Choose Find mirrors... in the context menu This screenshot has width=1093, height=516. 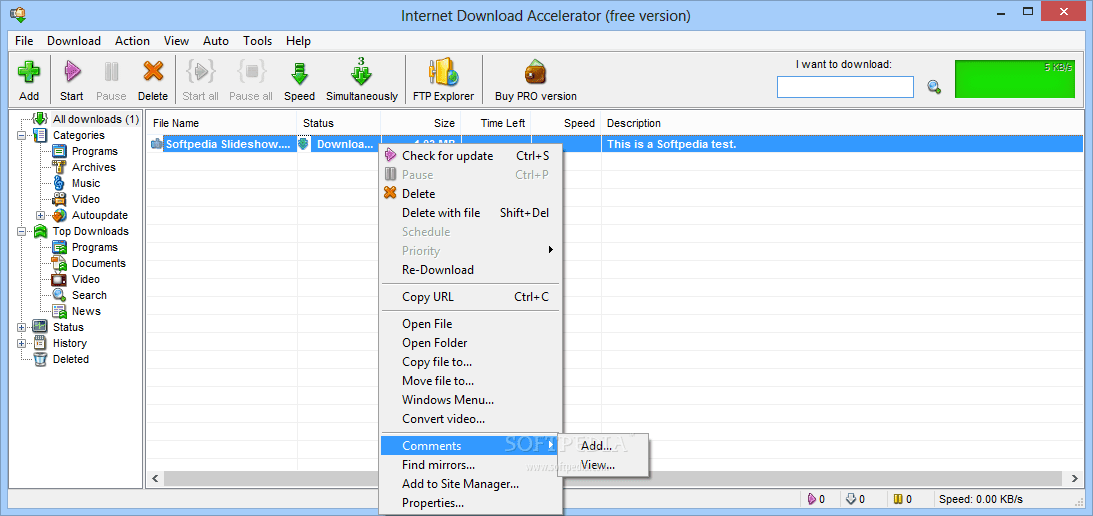point(471,464)
